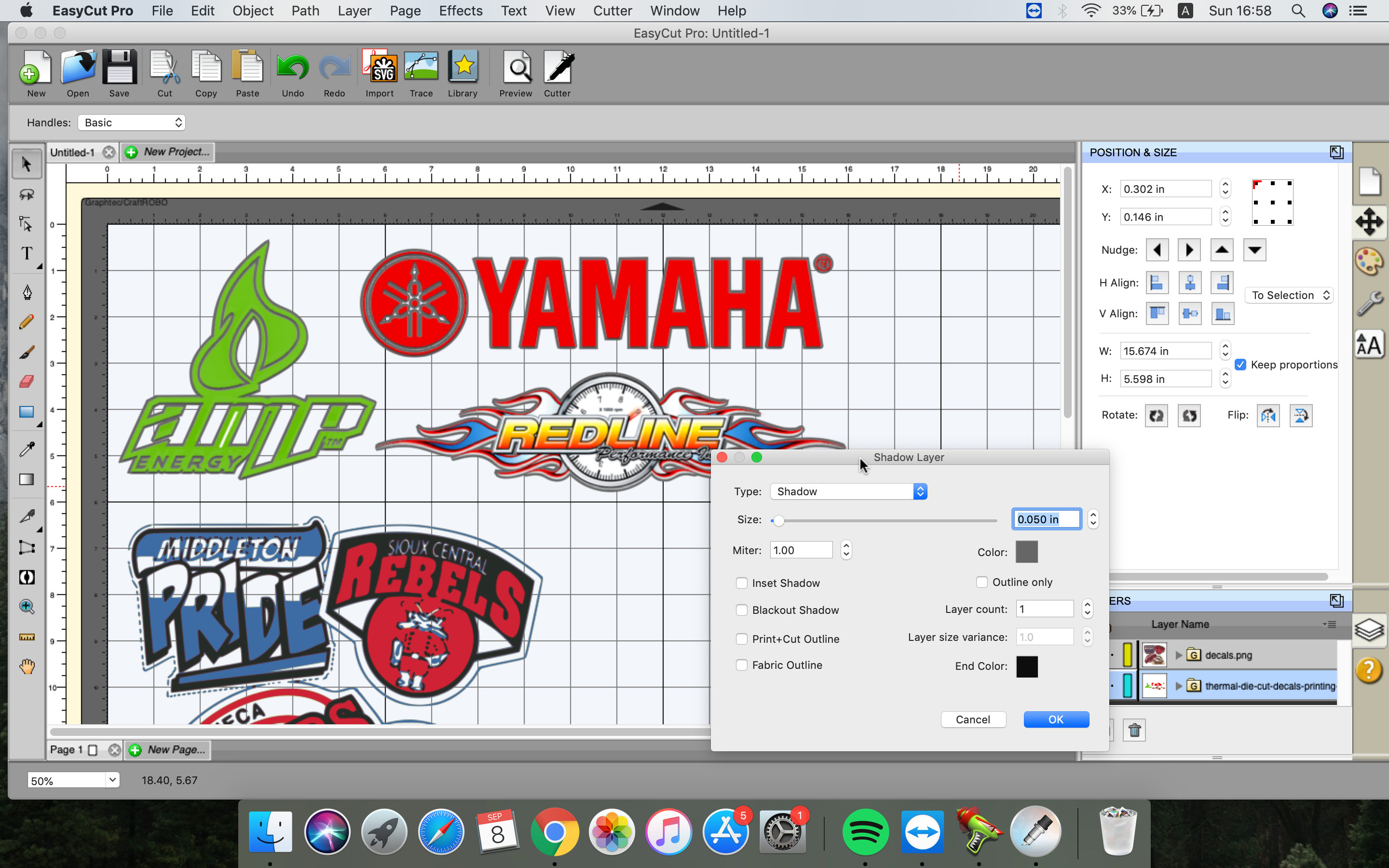Open the Trace tool
Image resolution: width=1389 pixels, height=868 pixels.
click(x=421, y=73)
